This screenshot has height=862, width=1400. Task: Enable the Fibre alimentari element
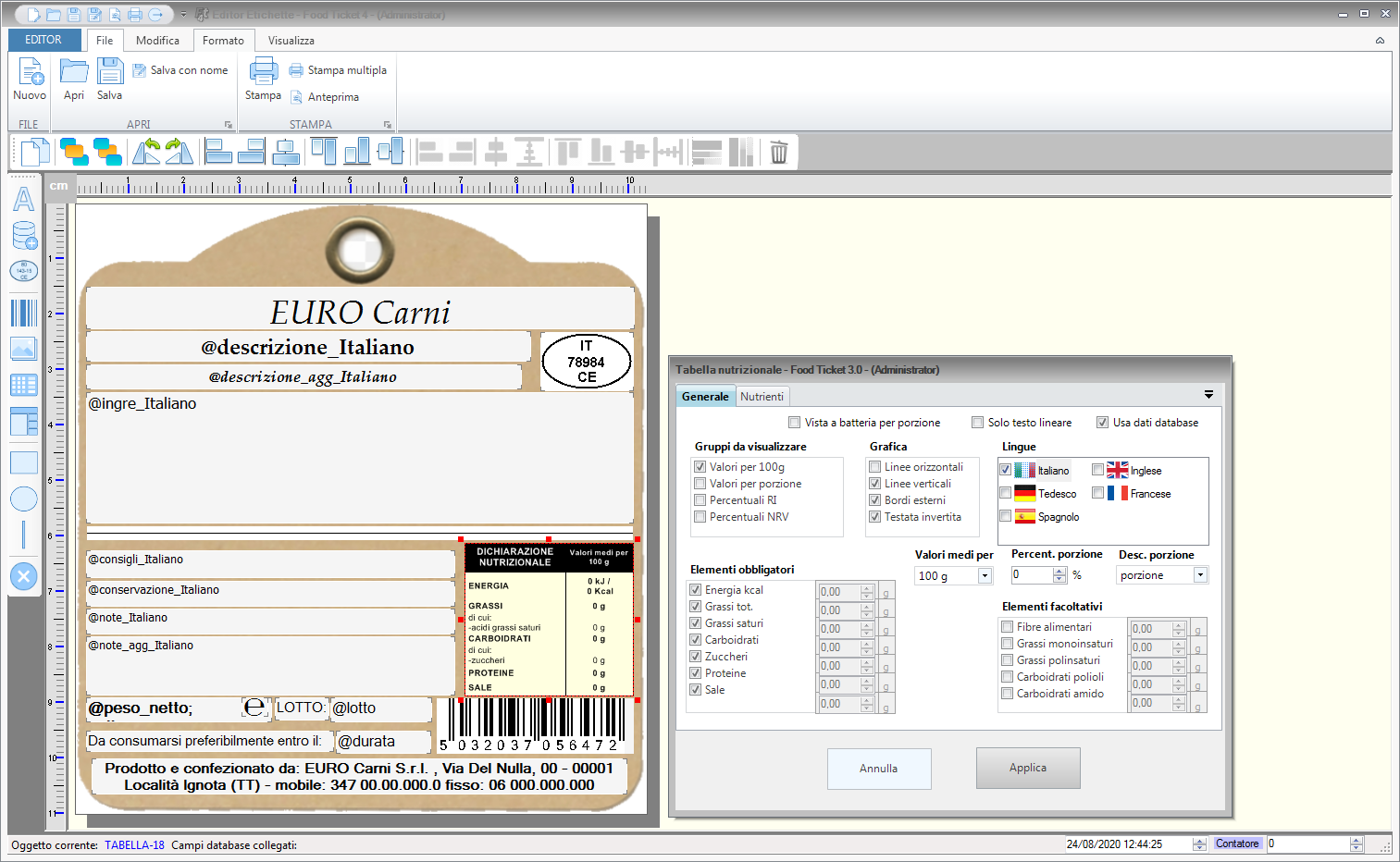click(x=1007, y=626)
